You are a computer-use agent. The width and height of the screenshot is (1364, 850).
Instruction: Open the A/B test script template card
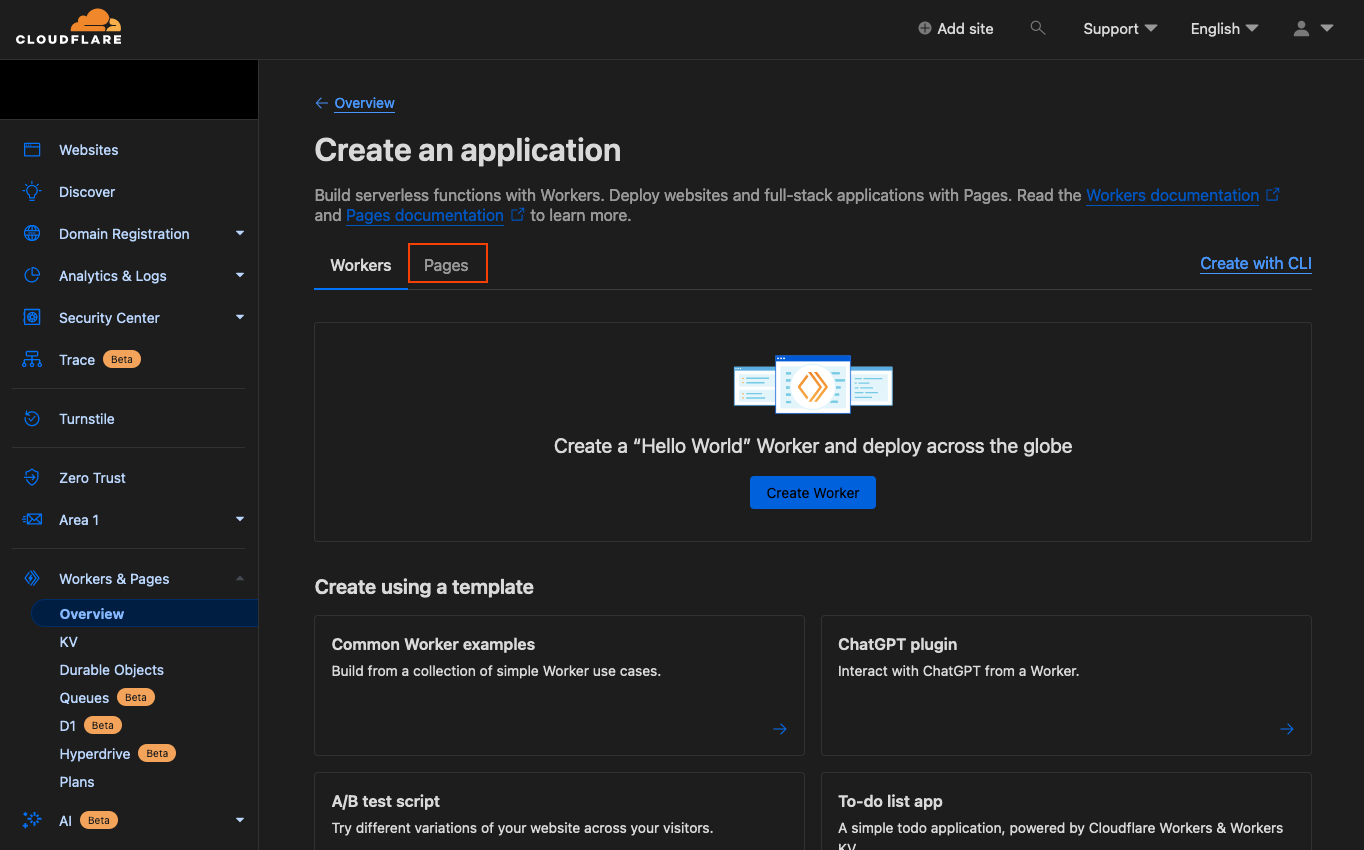pyautogui.click(x=559, y=811)
